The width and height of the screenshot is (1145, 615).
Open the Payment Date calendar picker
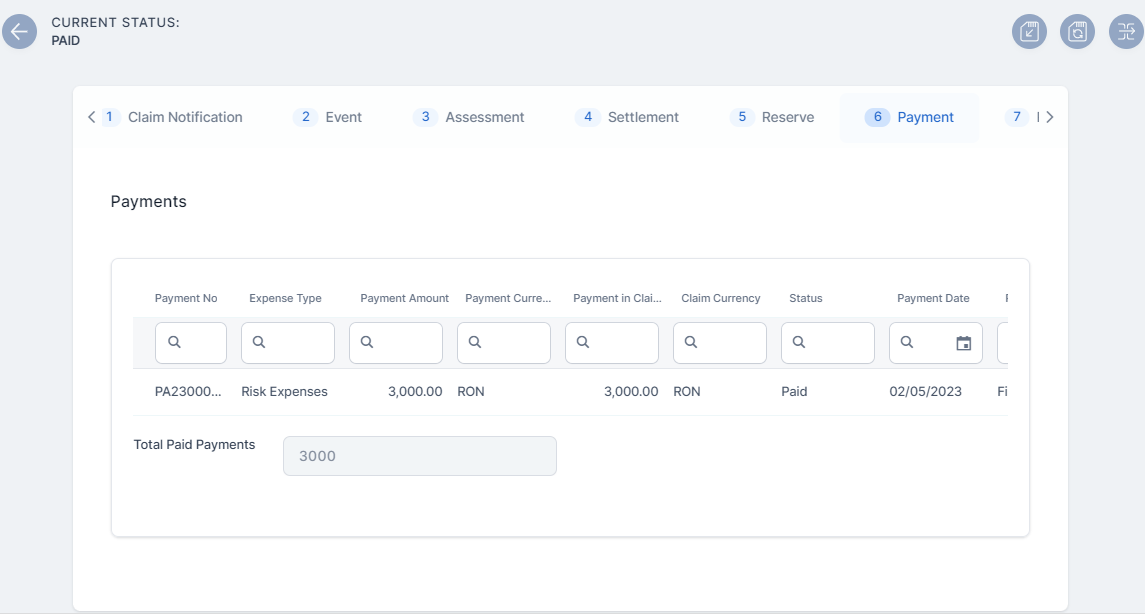click(x=963, y=343)
